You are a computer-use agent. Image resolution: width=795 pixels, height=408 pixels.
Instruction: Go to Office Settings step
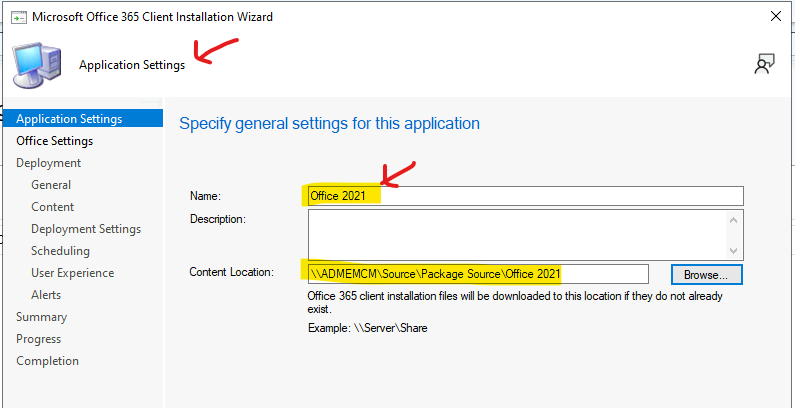[x=55, y=140]
